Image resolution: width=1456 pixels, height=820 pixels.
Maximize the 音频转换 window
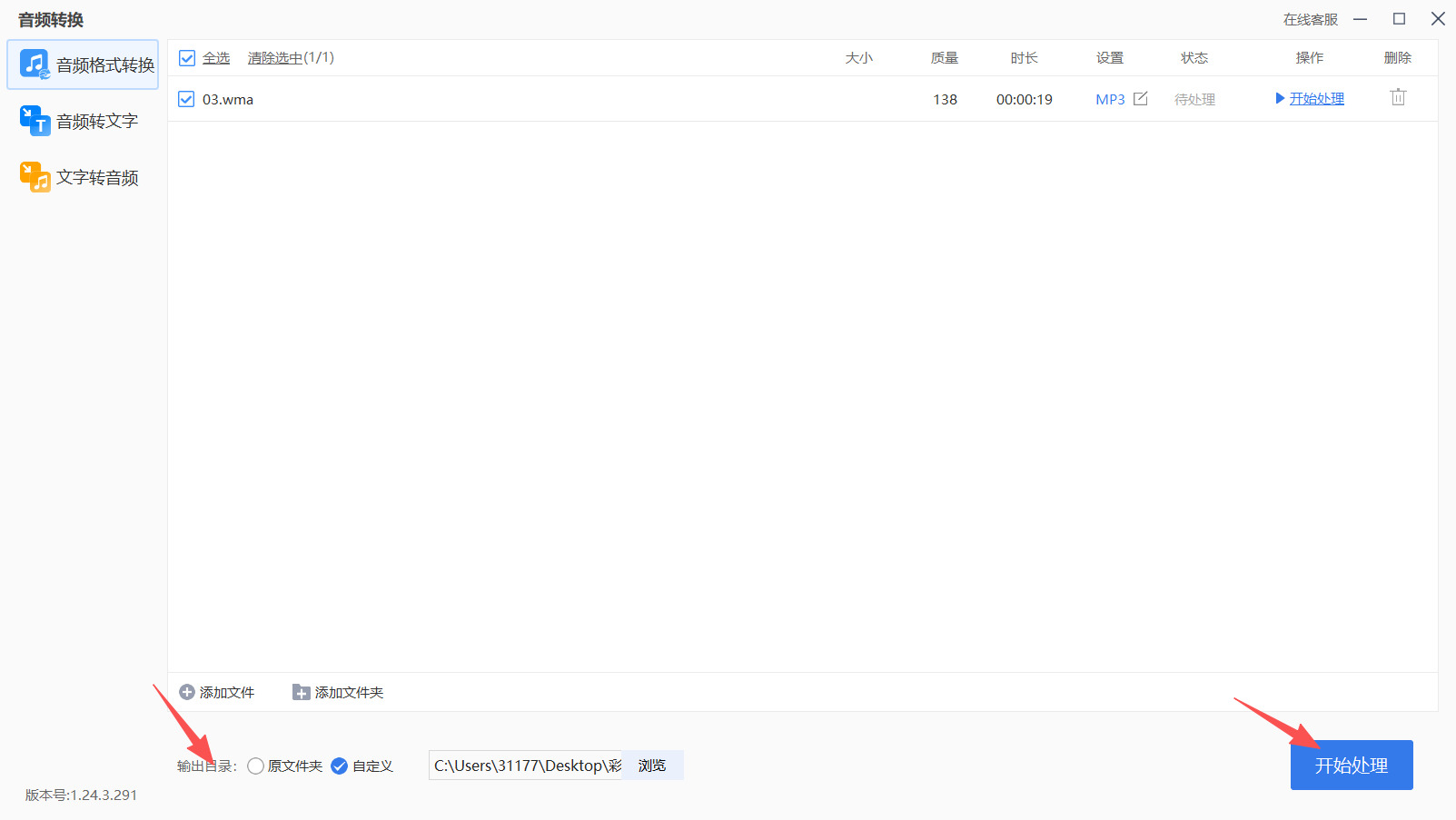1400,19
